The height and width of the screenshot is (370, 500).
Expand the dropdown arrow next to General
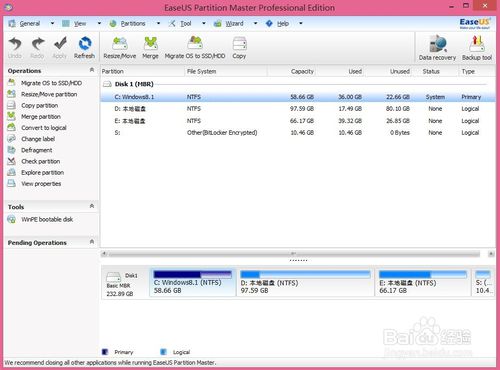pos(52,23)
